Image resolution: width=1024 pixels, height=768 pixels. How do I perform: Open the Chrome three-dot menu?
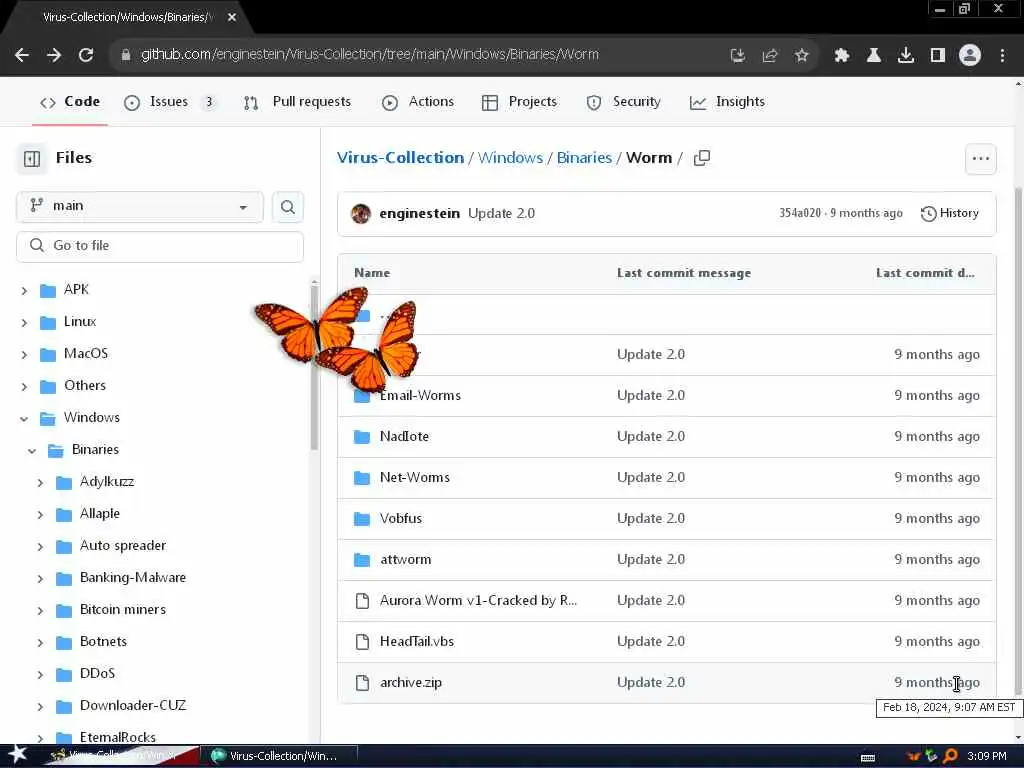click(x=1002, y=56)
